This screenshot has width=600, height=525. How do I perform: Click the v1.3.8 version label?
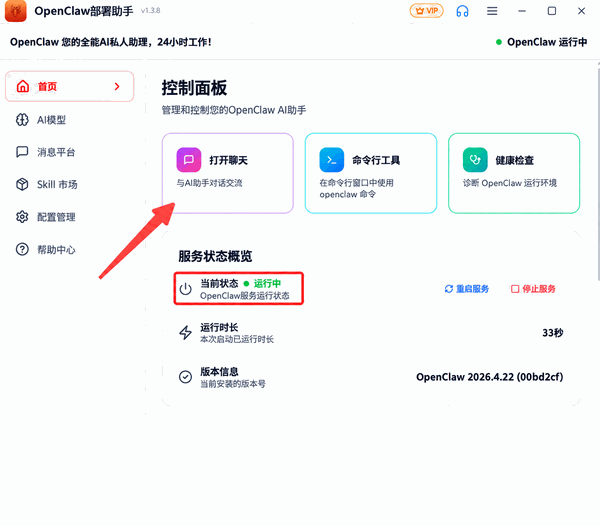(x=150, y=11)
